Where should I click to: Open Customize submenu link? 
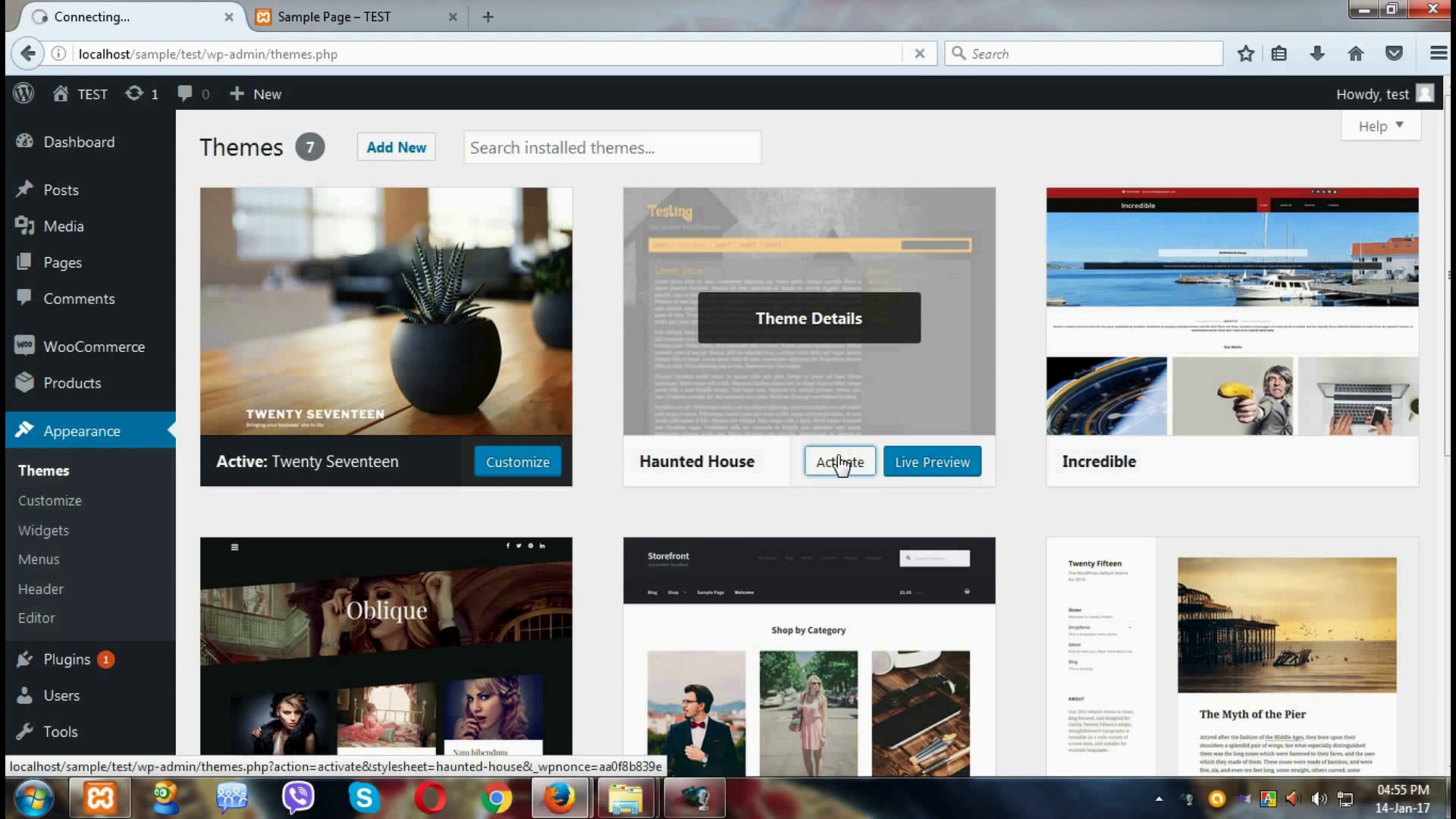click(50, 500)
